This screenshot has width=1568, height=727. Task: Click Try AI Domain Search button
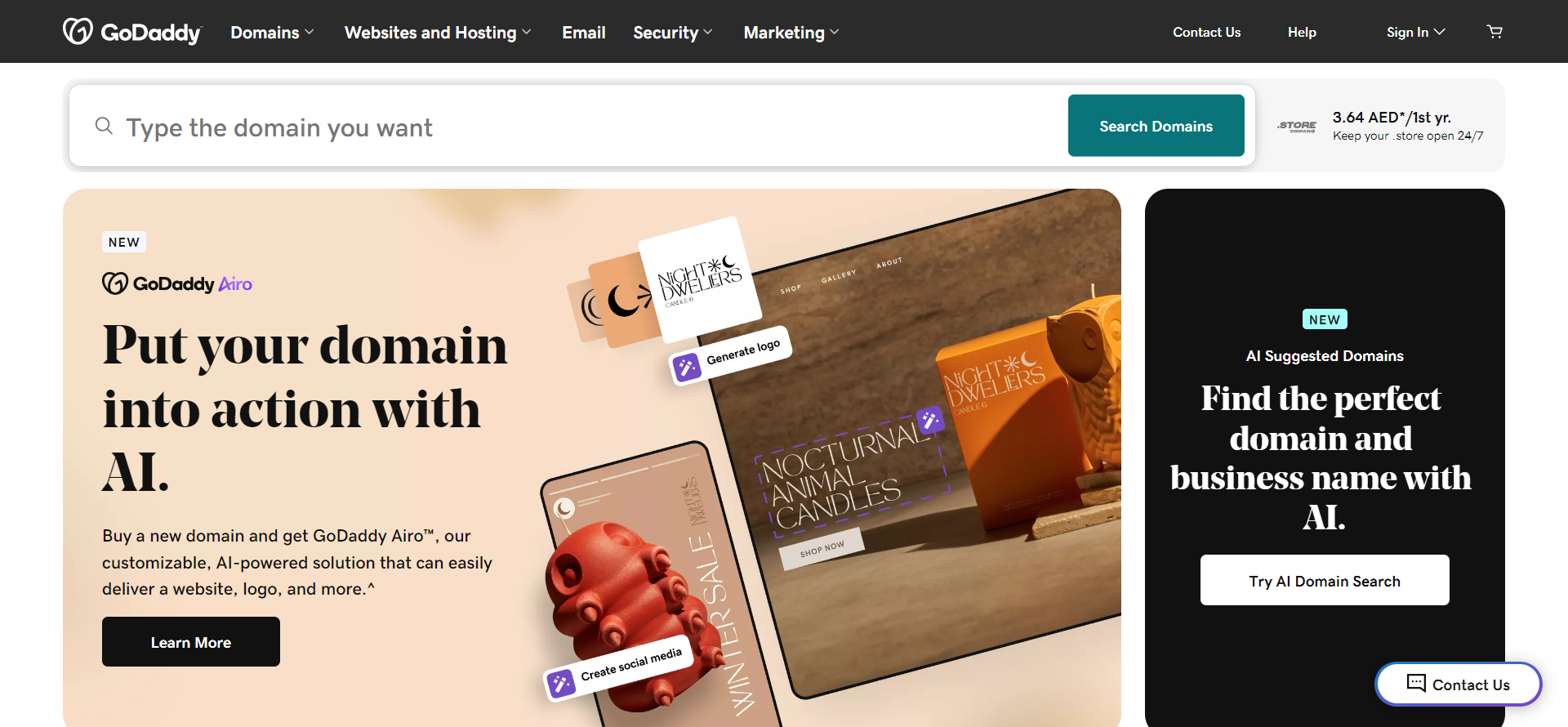point(1325,580)
